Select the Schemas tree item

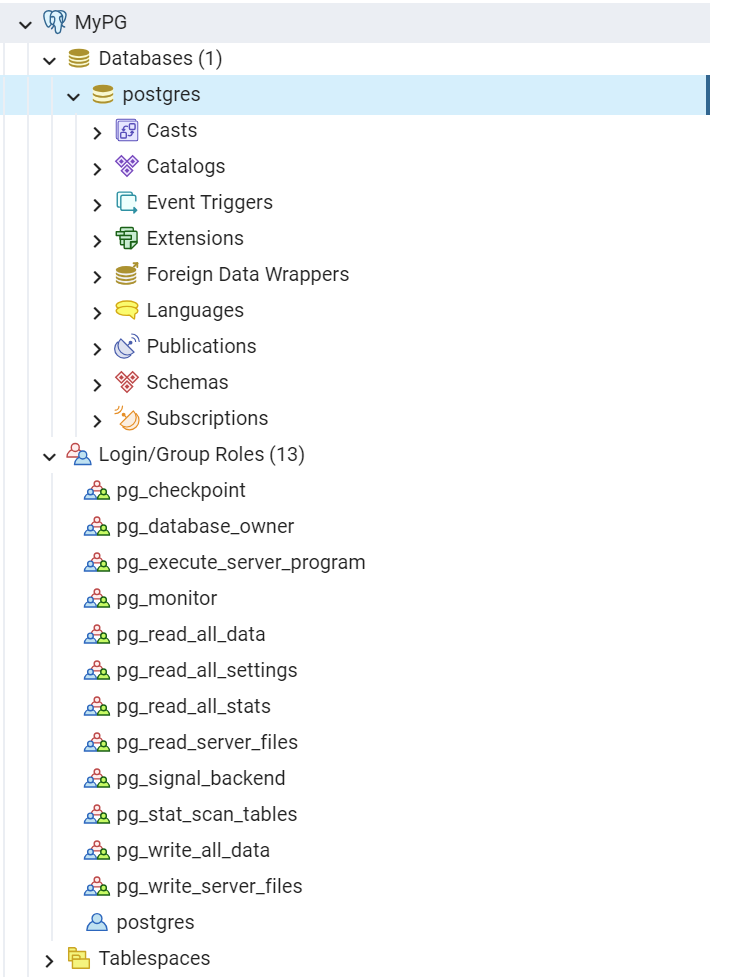(188, 383)
